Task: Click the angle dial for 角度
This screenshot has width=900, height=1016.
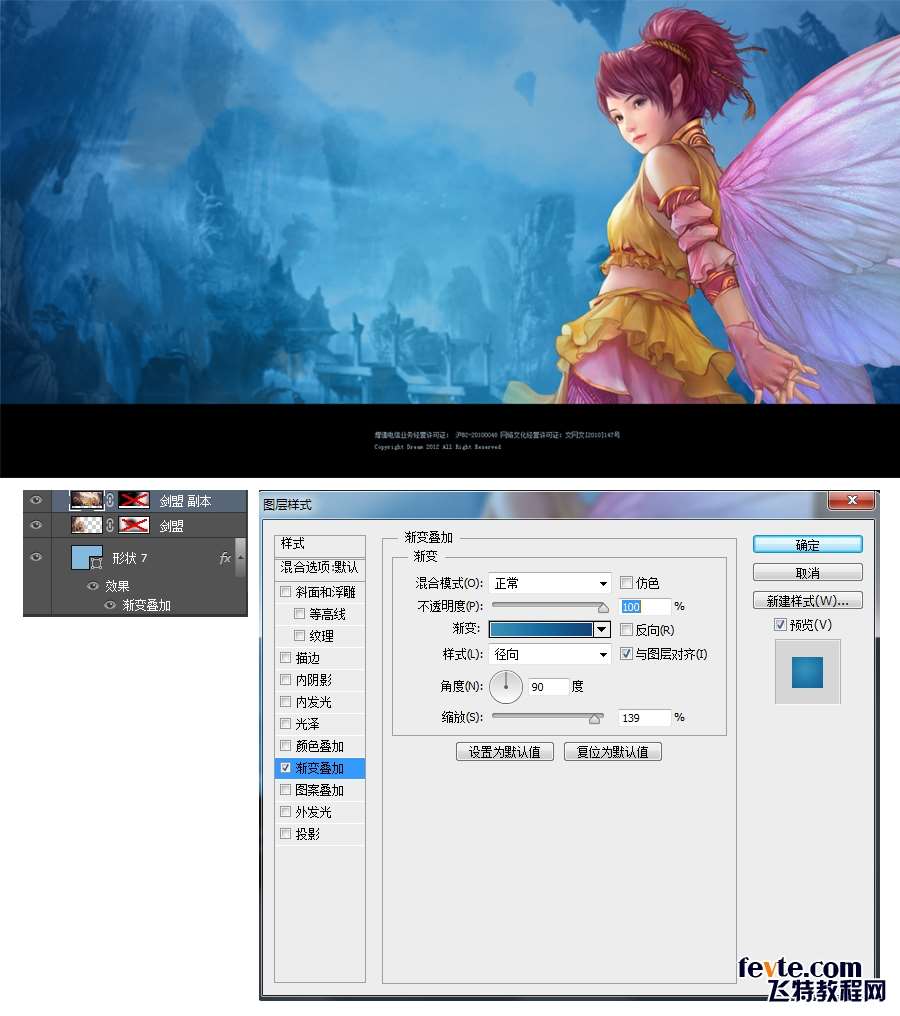Action: point(506,687)
